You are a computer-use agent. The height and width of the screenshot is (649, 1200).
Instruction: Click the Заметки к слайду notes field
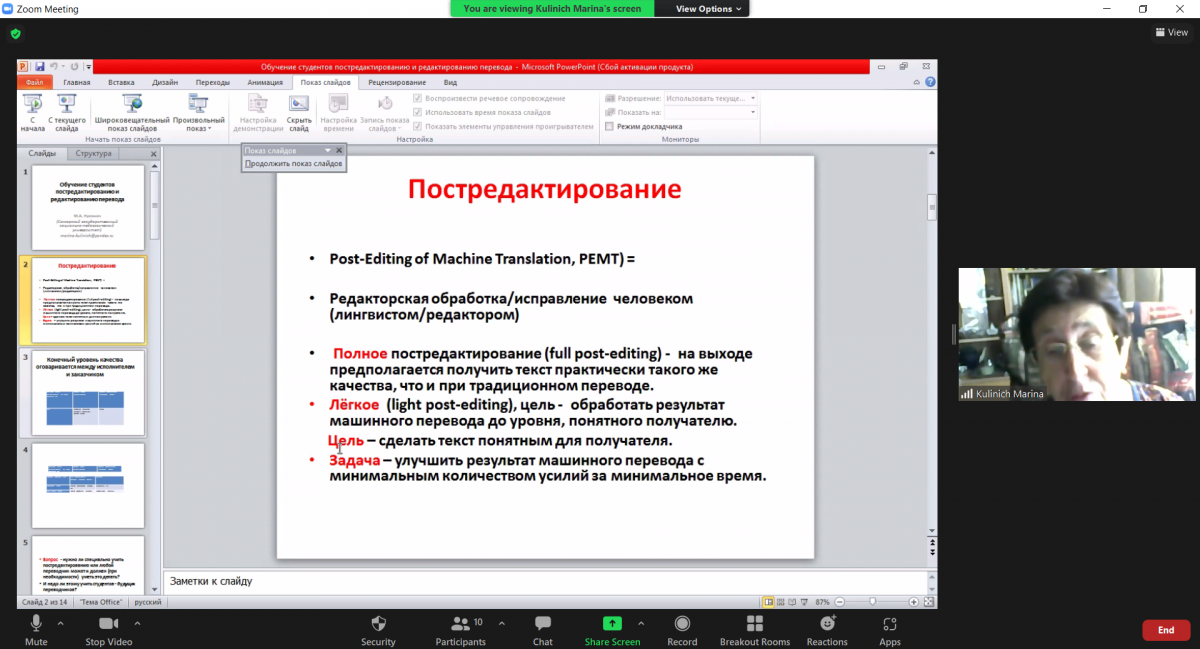(x=545, y=581)
